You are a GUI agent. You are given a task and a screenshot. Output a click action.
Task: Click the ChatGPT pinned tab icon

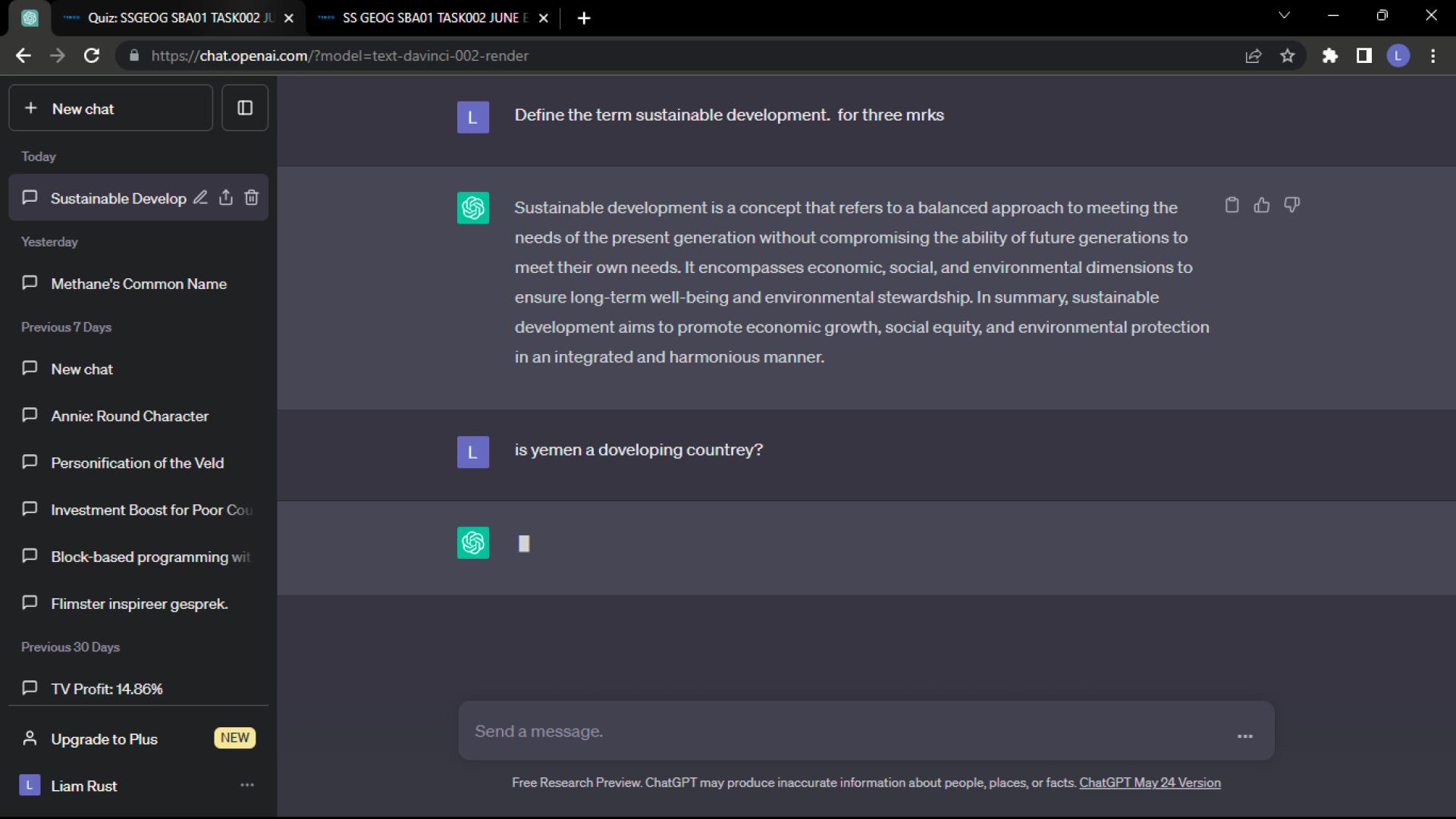coord(30,18)
